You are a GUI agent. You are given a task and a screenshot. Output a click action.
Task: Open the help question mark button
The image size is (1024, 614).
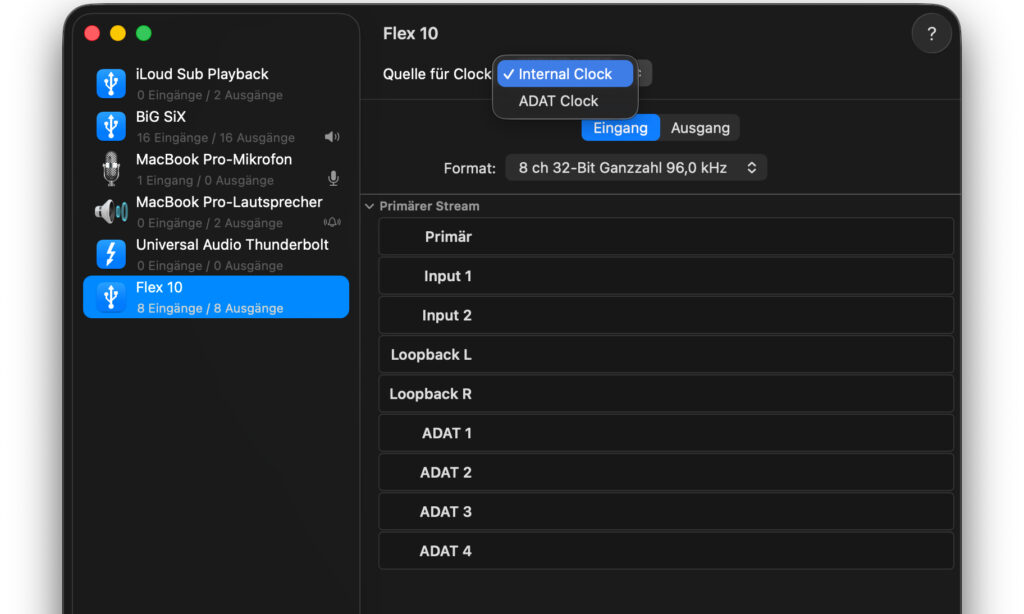pos(931,33)
